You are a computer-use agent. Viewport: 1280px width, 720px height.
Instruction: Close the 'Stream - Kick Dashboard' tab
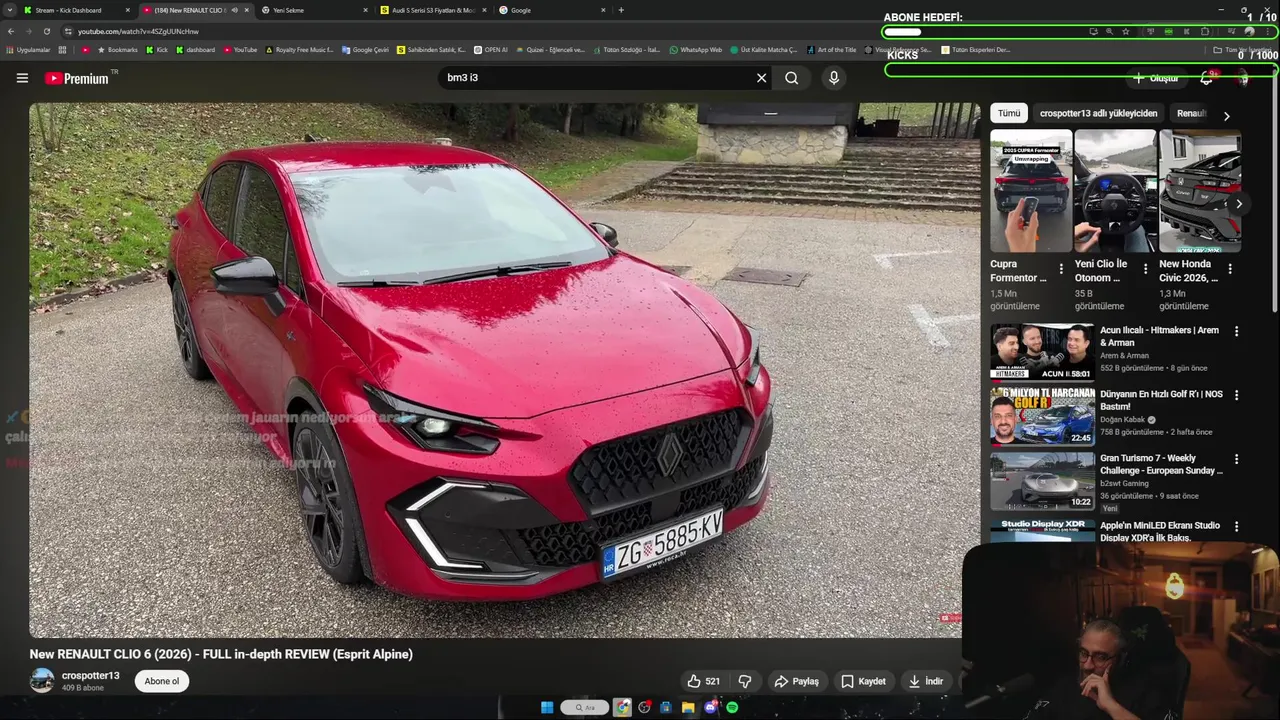click(x=127, y=10)
